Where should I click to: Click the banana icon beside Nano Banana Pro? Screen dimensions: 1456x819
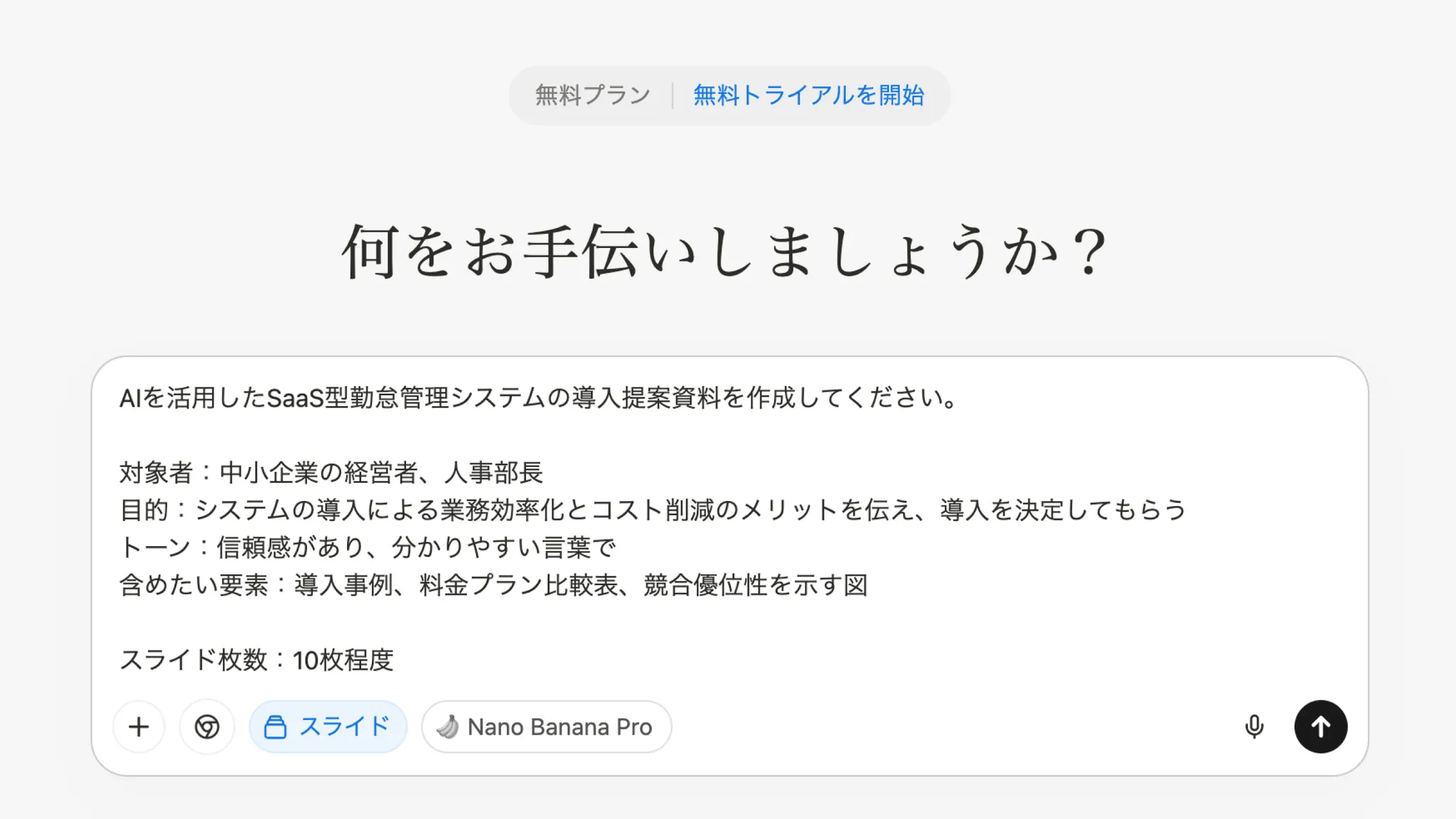[x=448, y=727]
